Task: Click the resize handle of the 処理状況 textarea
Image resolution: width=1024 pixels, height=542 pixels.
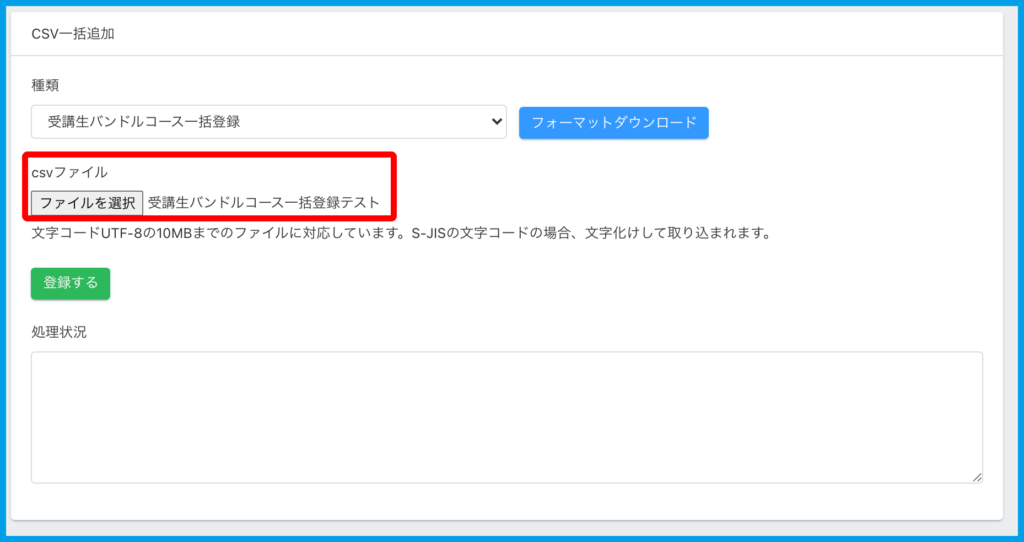Action: pos(977,478)
